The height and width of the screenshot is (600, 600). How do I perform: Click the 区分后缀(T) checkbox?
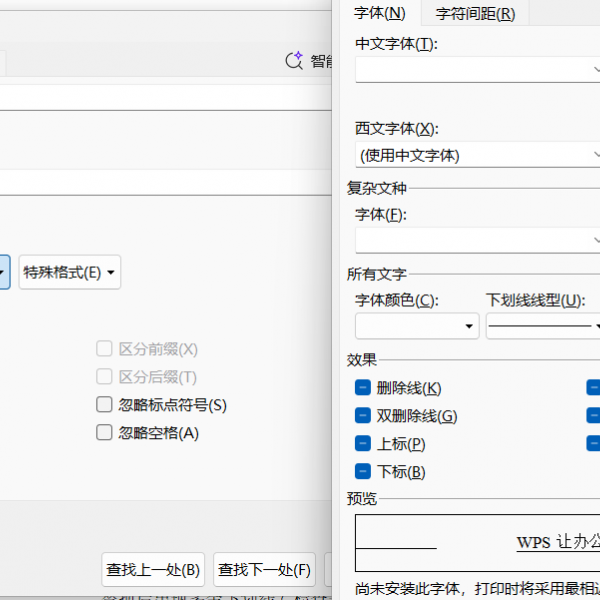pyautogui.click(x=104, y=377)
